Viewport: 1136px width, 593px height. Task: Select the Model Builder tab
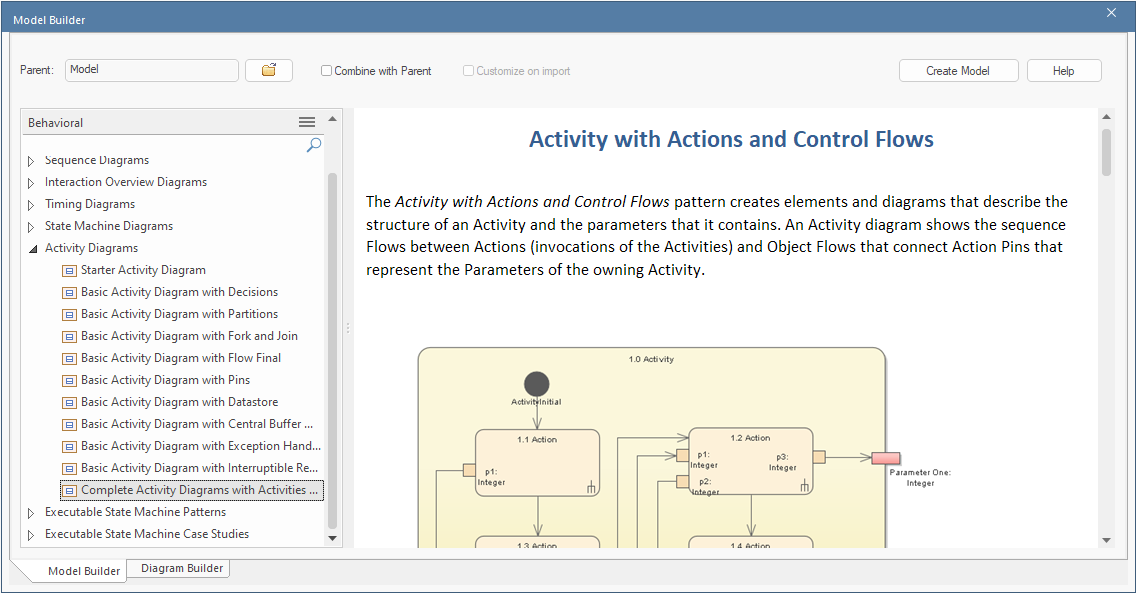[x=84, y=571]
